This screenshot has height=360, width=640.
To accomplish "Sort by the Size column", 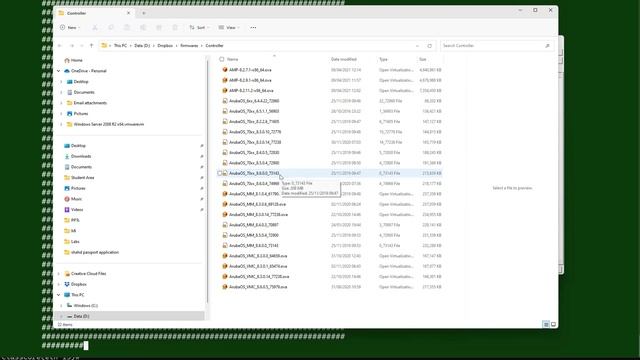I will click(422, 59).
